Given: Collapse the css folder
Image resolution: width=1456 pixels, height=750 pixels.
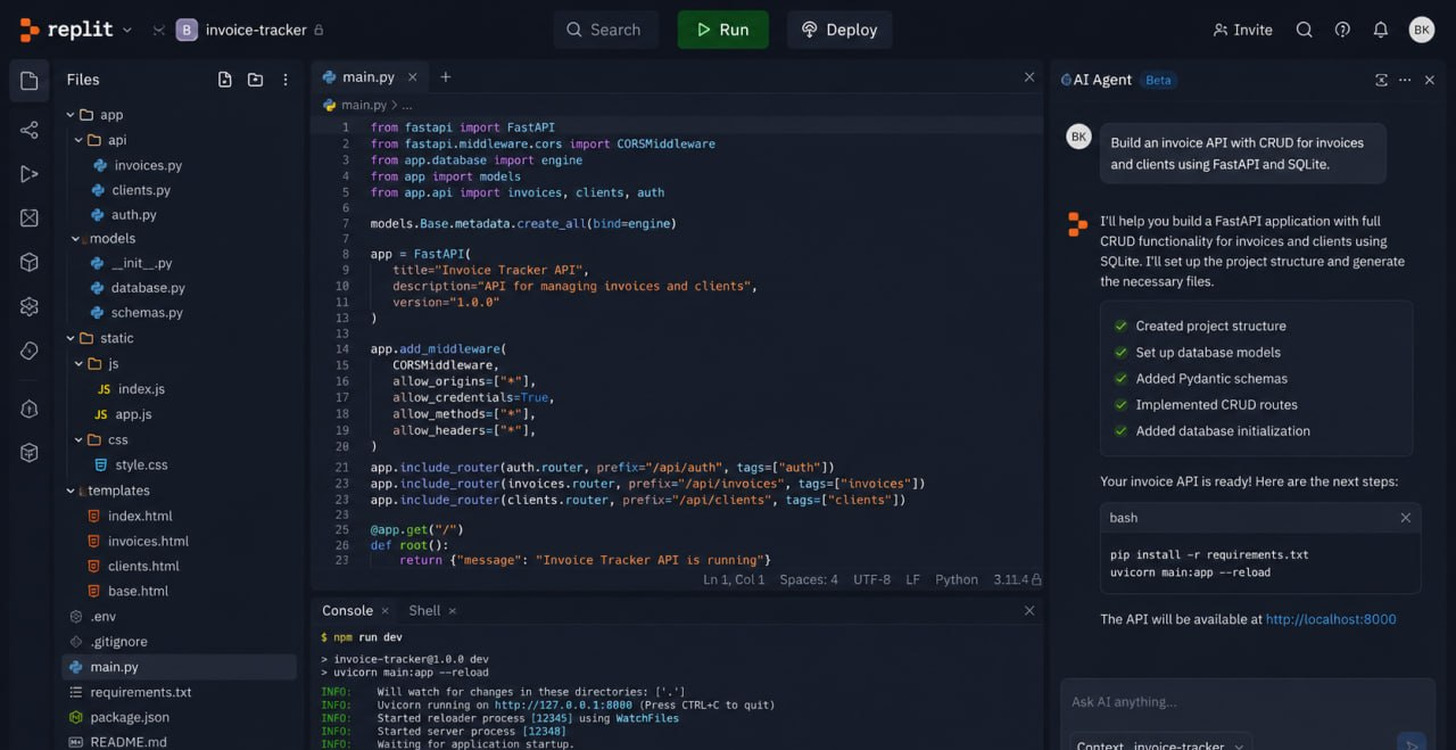Looking at the screenshot, I should (78, 440).
